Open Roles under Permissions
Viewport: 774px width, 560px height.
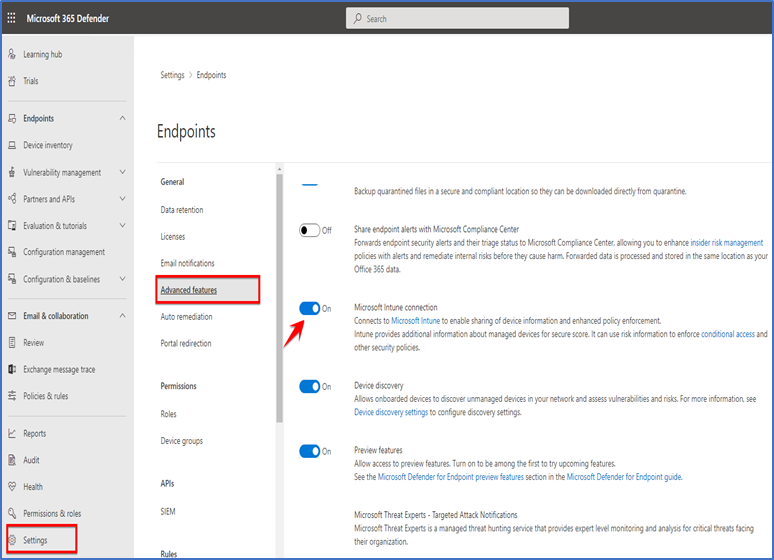tap(168, 414)
